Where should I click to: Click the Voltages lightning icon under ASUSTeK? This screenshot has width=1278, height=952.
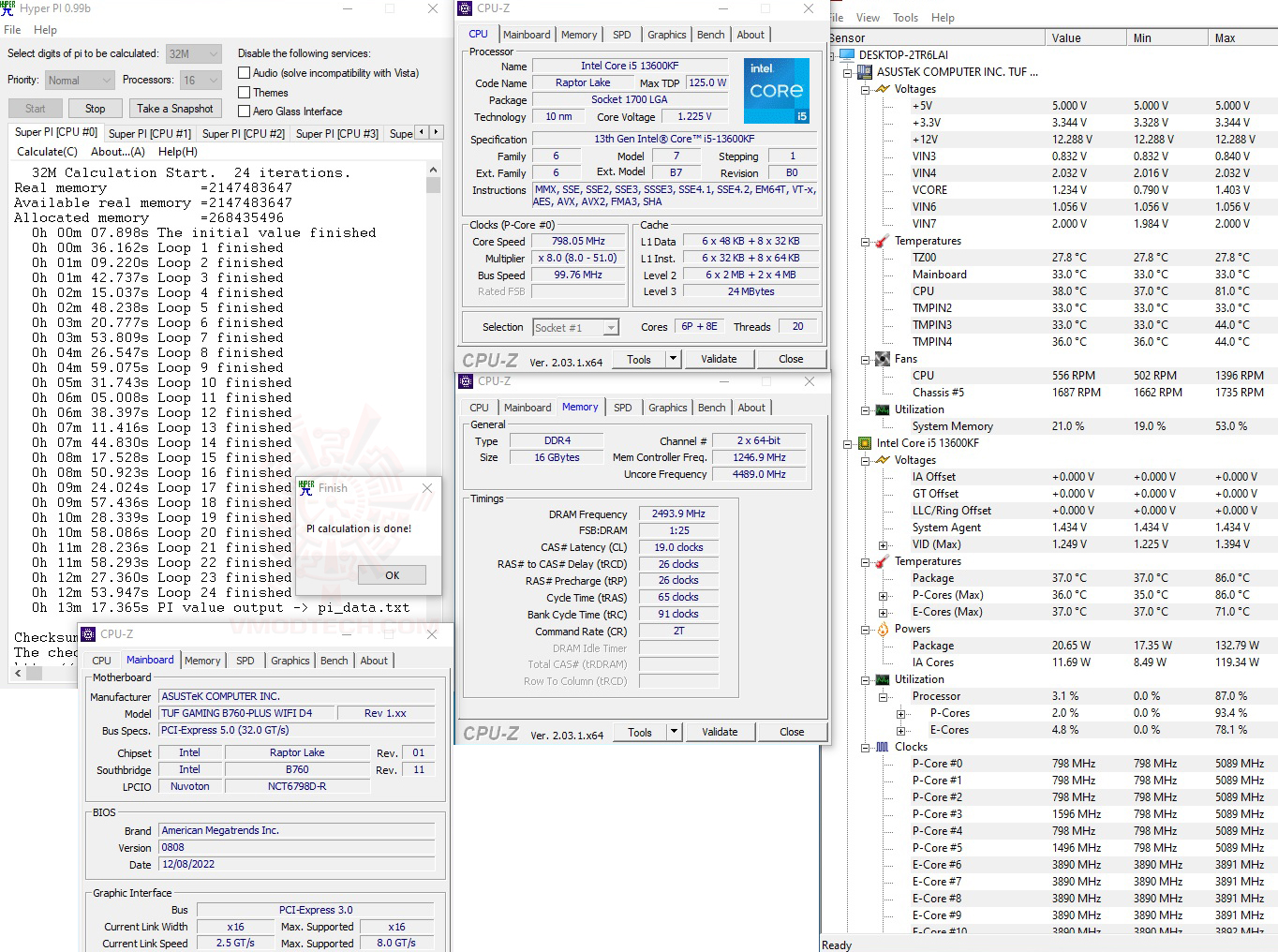point(883,89)
